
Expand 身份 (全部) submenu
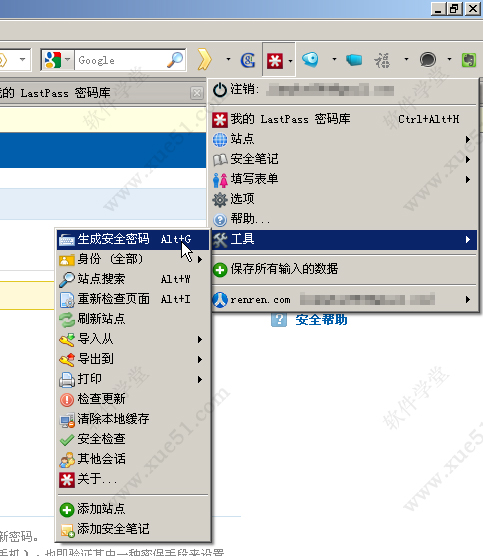click(133, 259)
